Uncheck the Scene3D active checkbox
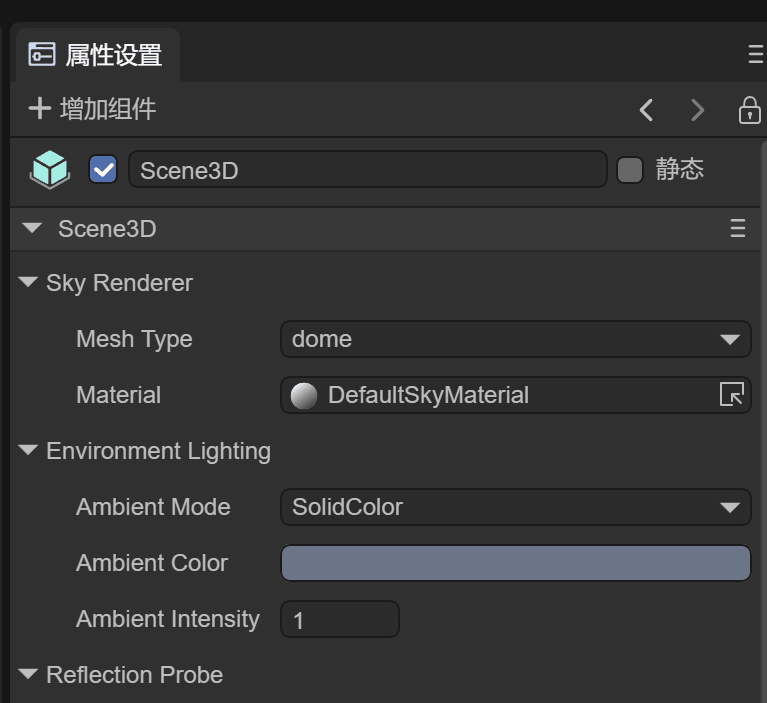 tap(103, 170)
